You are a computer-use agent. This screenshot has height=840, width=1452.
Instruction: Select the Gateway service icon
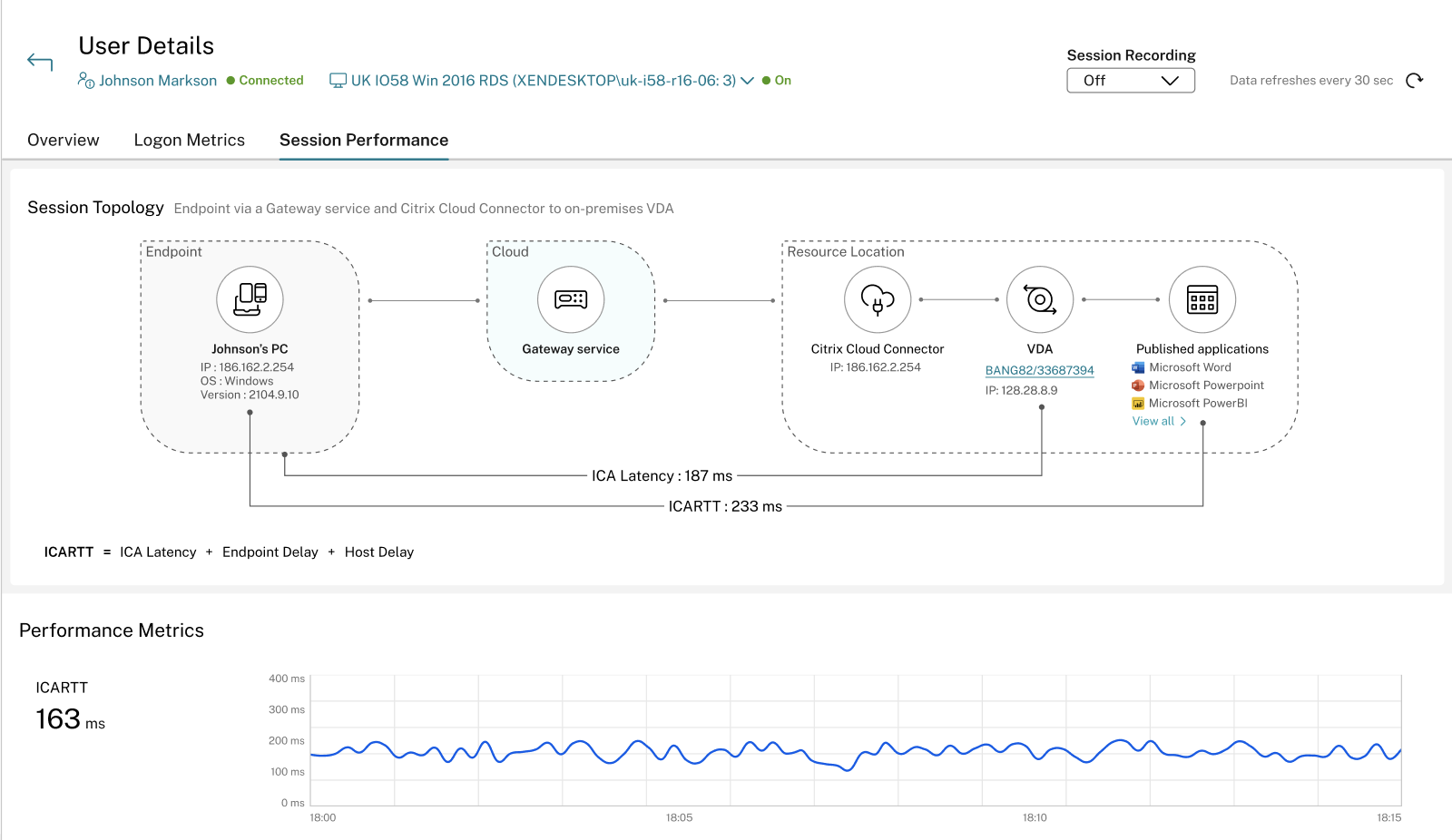point(571,299)
